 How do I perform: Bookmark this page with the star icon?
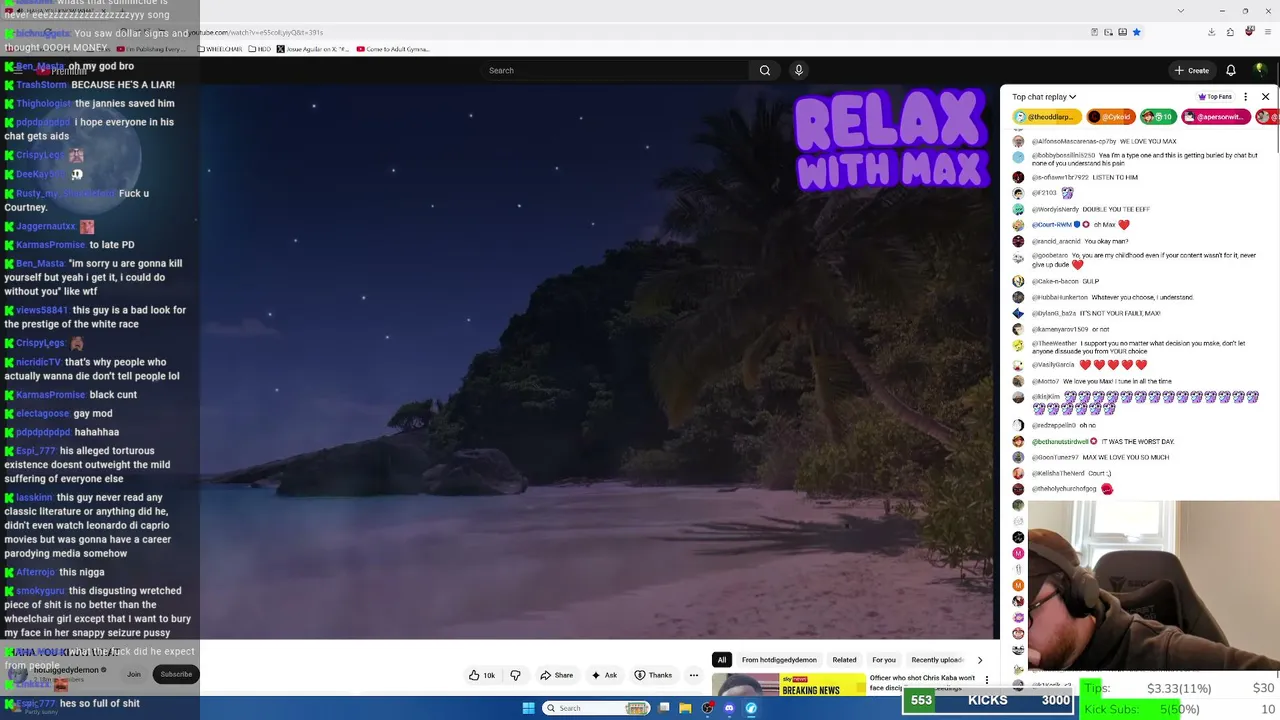point(1136,32)
